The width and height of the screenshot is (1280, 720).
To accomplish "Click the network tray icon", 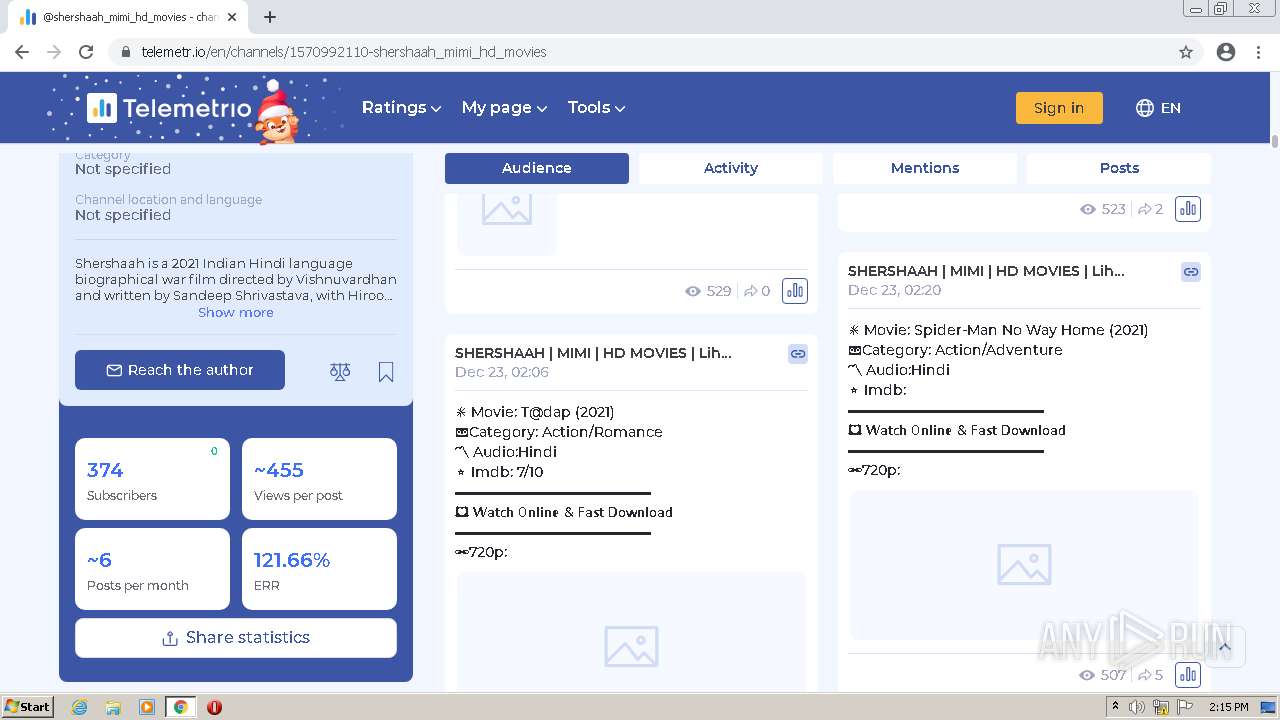I will coord(1160,707).
